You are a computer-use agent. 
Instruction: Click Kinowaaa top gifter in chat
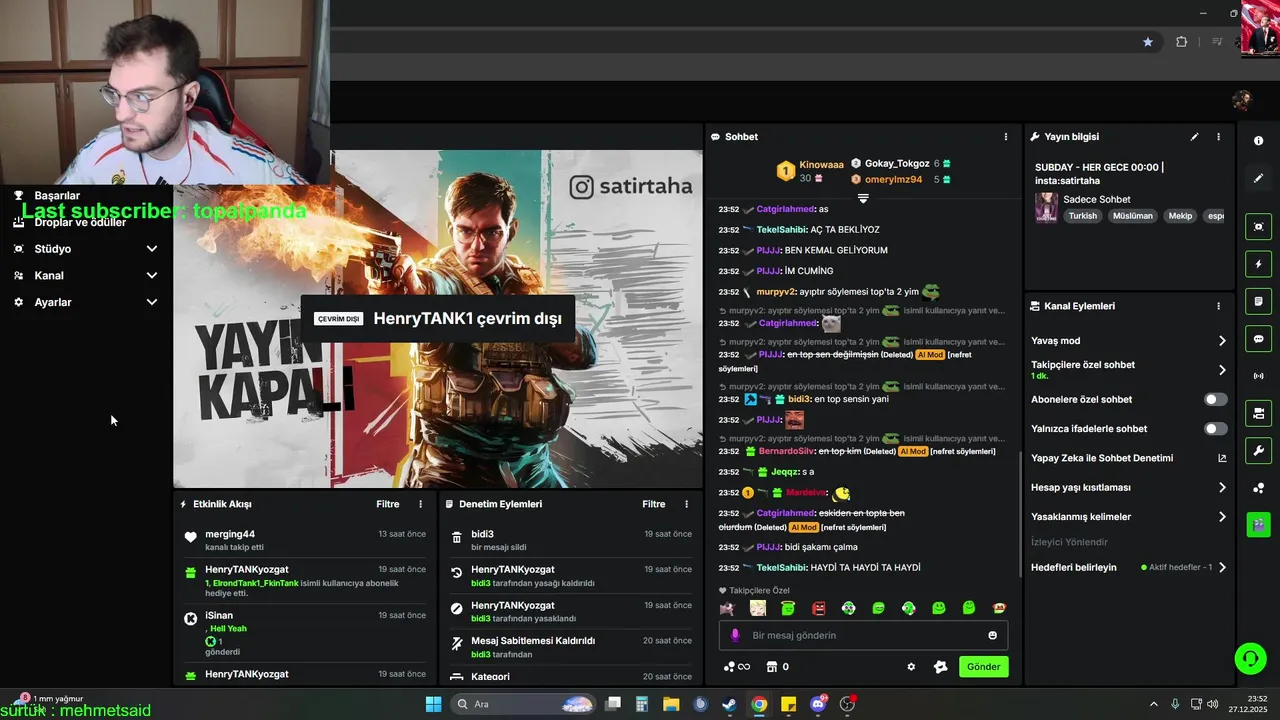[x=821, y=164]
